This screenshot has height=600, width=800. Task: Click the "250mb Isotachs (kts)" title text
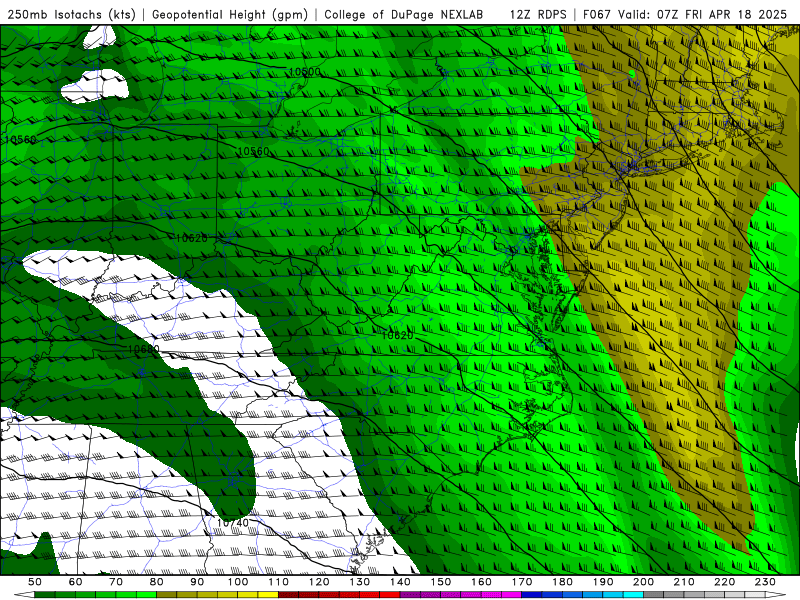point(71,14)
